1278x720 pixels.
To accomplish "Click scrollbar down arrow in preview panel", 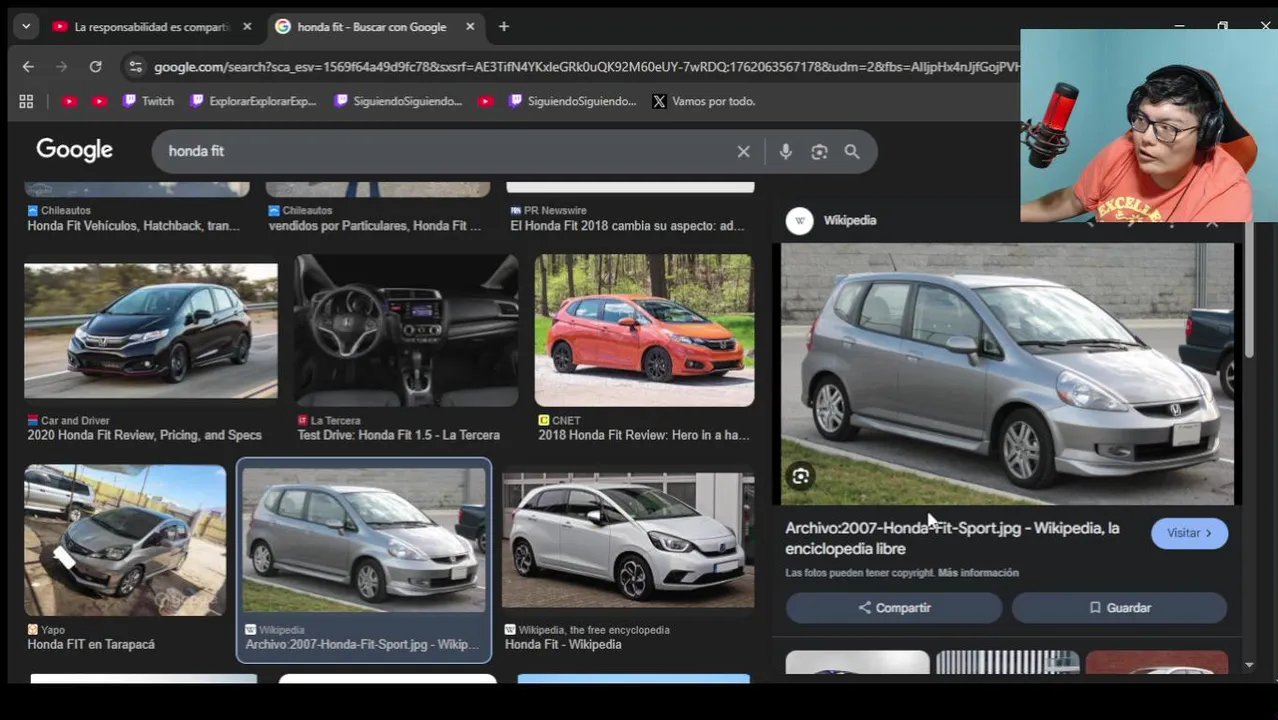I will pyautogui.click(x=1249, y=665).
